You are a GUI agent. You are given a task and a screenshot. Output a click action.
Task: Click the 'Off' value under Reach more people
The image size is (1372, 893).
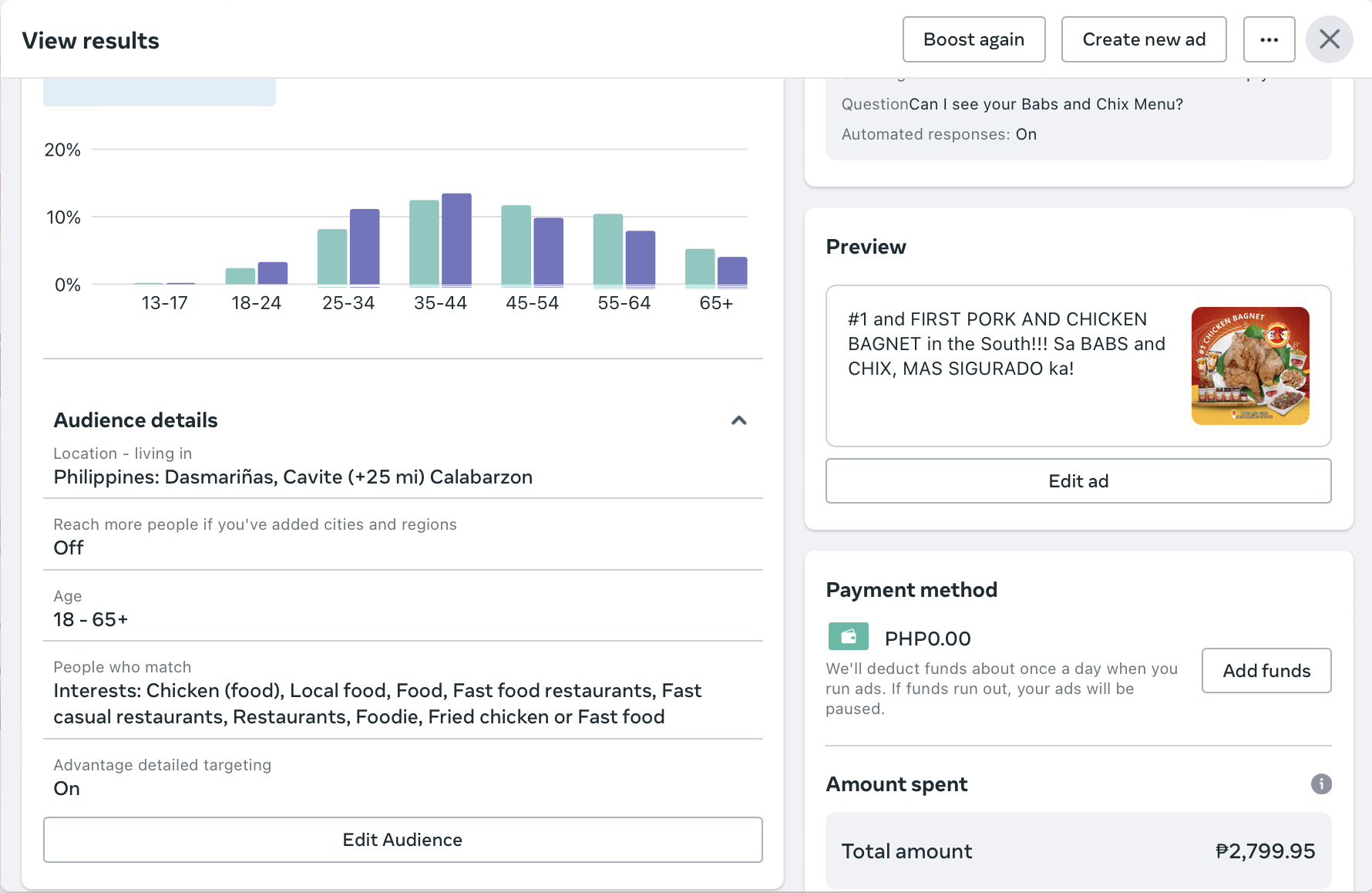(x=69, y=548)
